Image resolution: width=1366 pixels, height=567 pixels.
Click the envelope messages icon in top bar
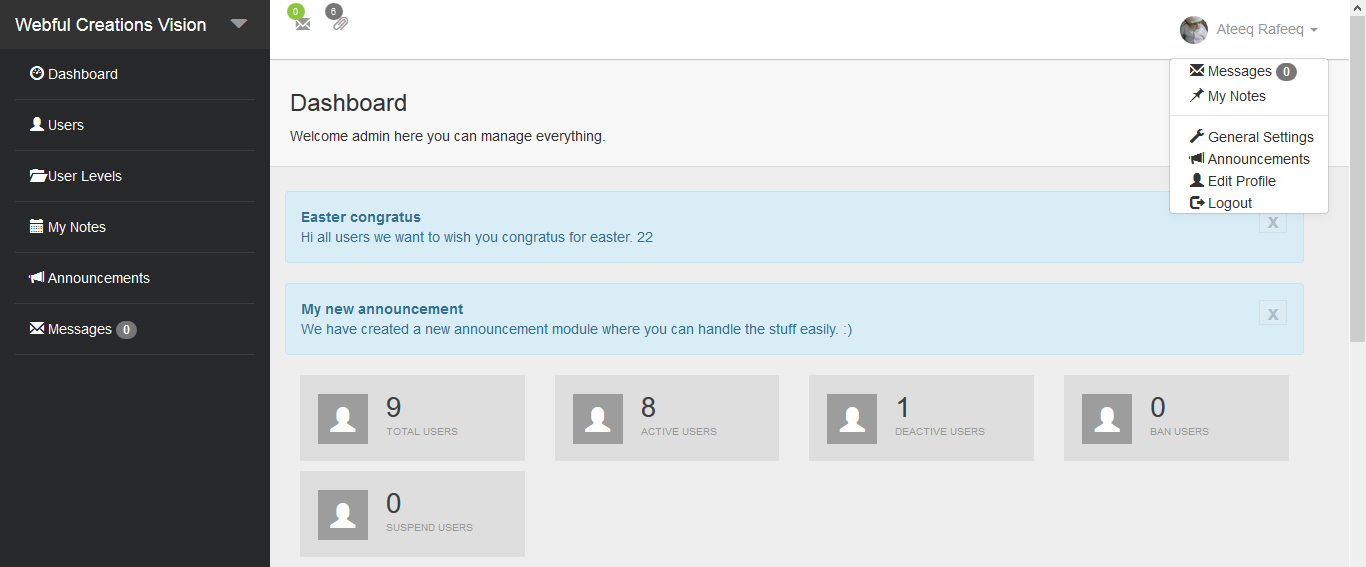pos(303,24)
